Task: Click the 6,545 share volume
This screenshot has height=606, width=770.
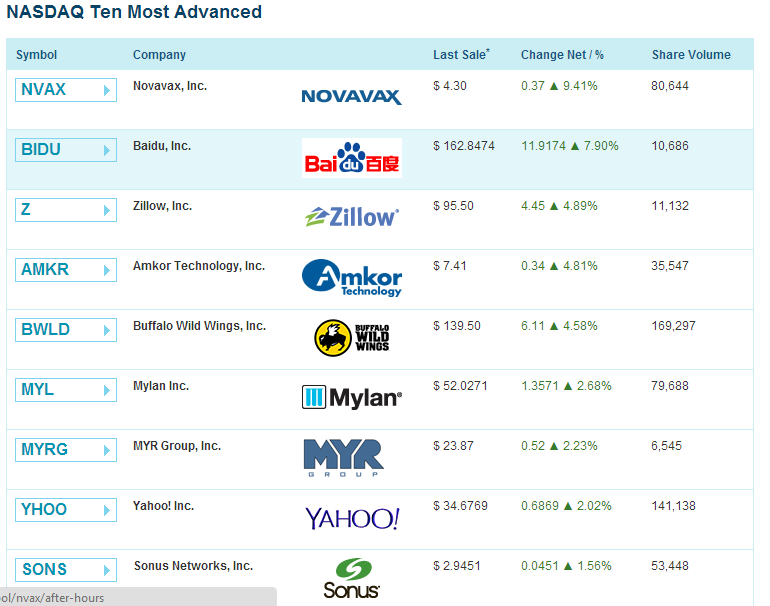Action: [666, 445]
